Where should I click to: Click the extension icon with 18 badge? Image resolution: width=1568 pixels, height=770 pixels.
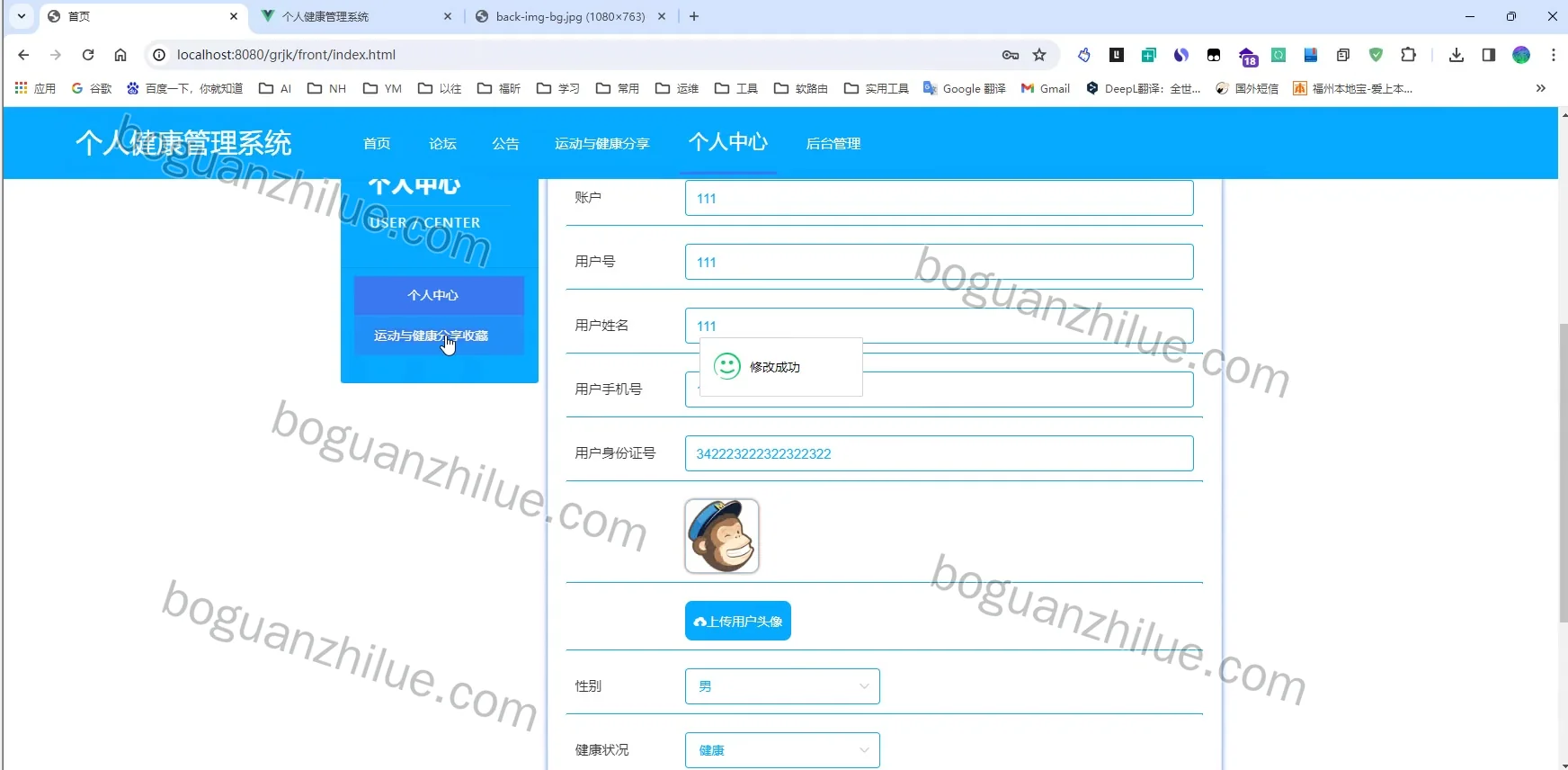click(x=1247, y=57)
